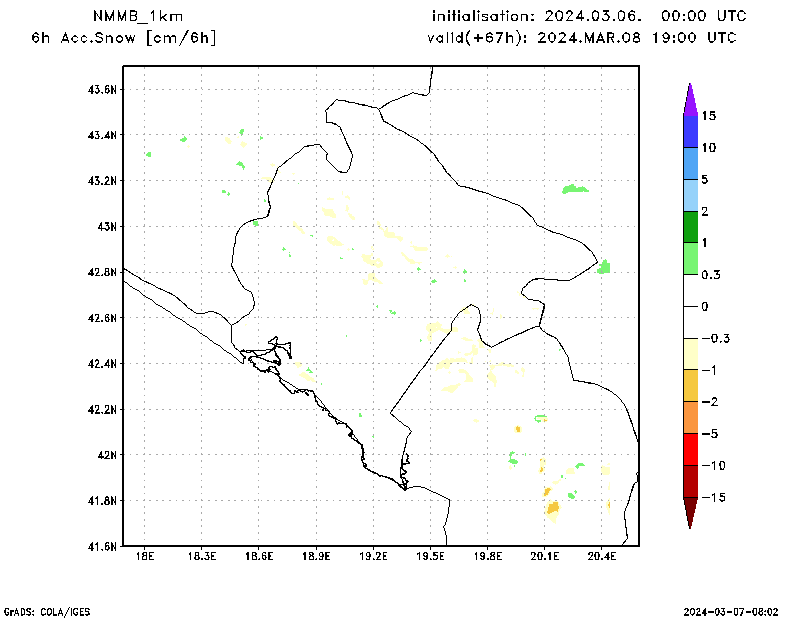
Task: Click the '19.5E' longitude label
Action: pyautogui.click(x=430, y=556)
